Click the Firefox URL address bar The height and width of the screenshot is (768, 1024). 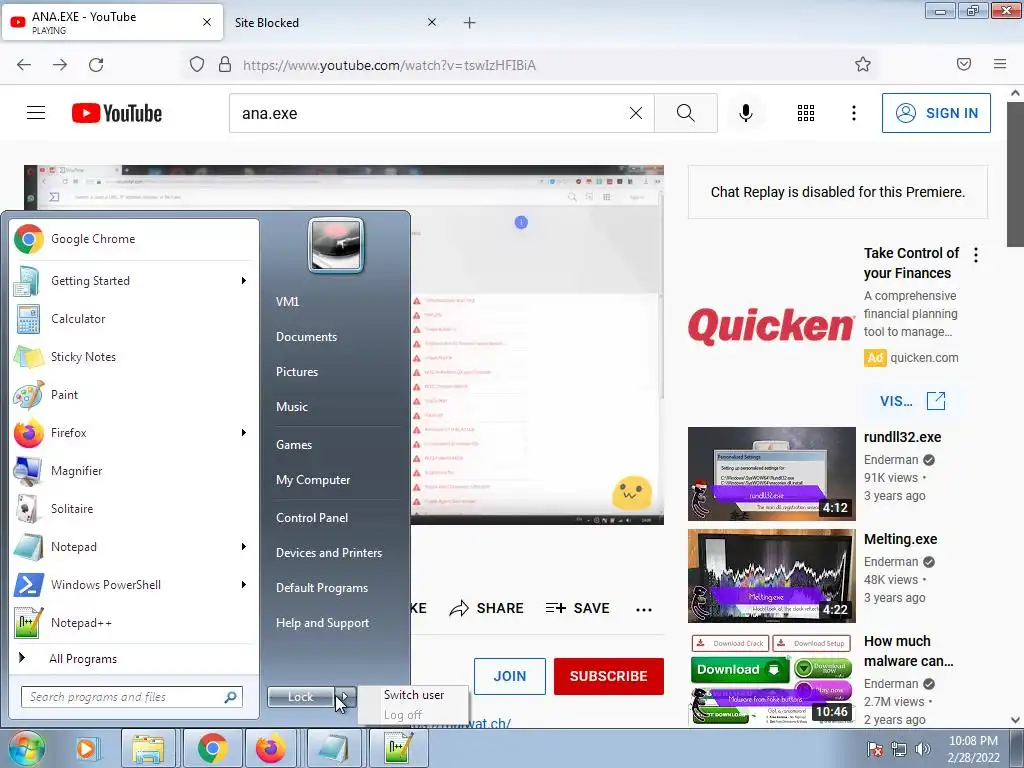pos(529,65)
